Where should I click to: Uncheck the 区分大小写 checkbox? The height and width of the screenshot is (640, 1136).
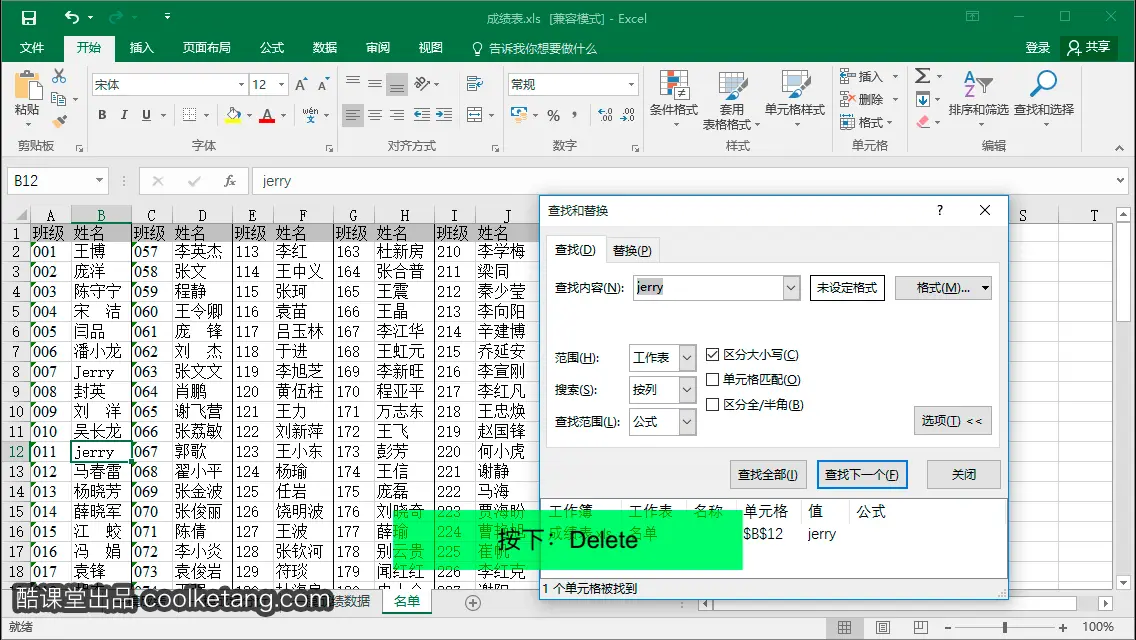[x=712, y=354]
